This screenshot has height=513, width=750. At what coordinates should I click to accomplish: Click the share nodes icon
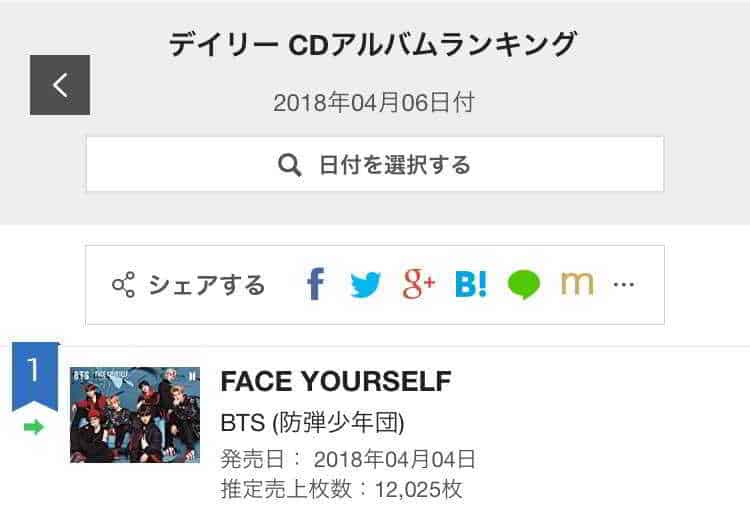point(124,285)
